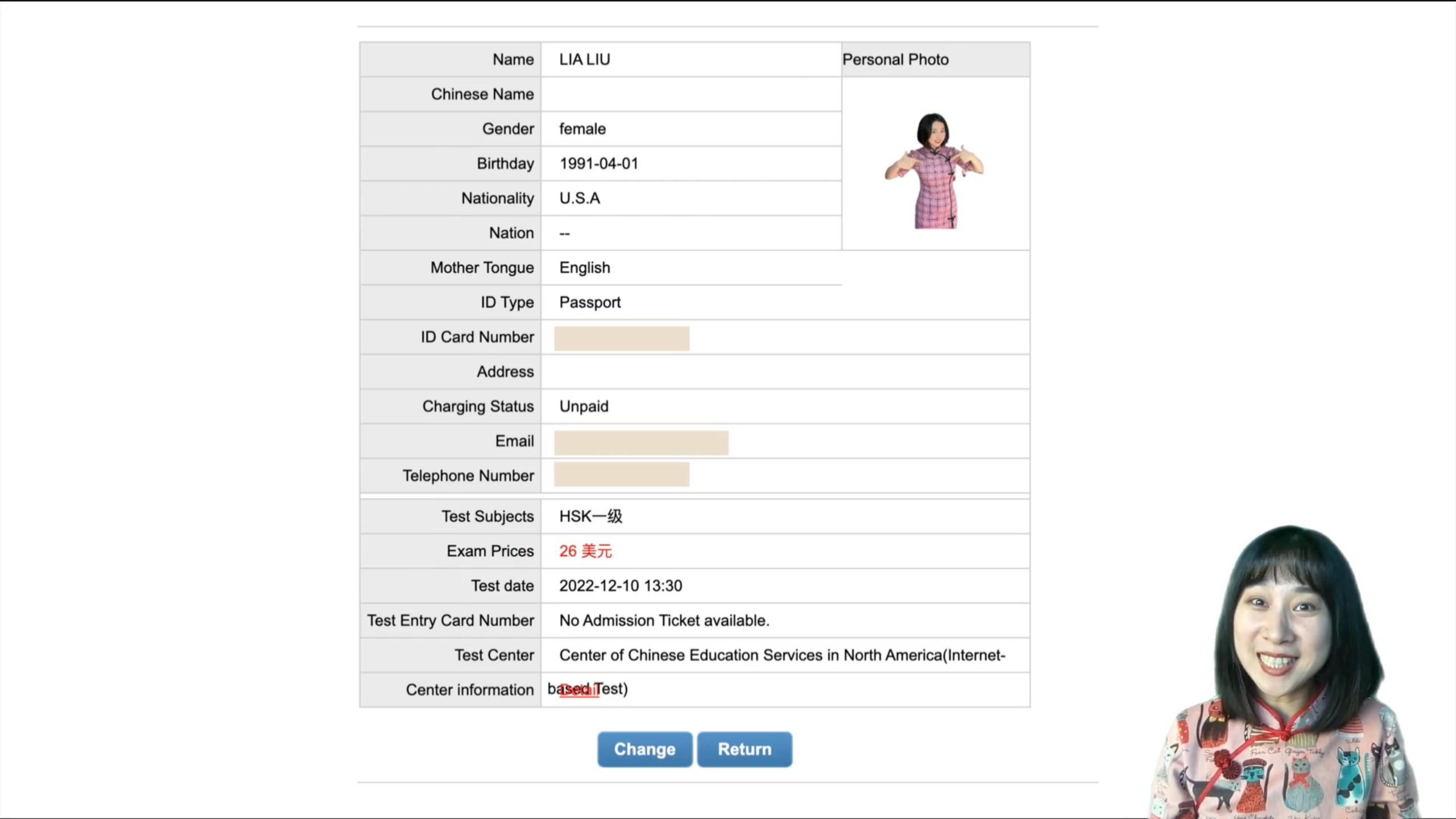Image resolution: width=1456 pixels, height=819 pixels.
Task: Click the Passport ID type value
Action: tap(590, 303)
